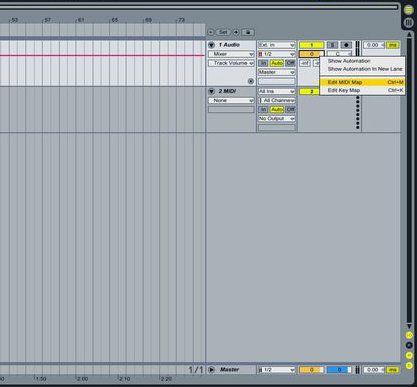Click the 1 Audio pan control C
Screen dimensions: 417x387
[339, 54]
